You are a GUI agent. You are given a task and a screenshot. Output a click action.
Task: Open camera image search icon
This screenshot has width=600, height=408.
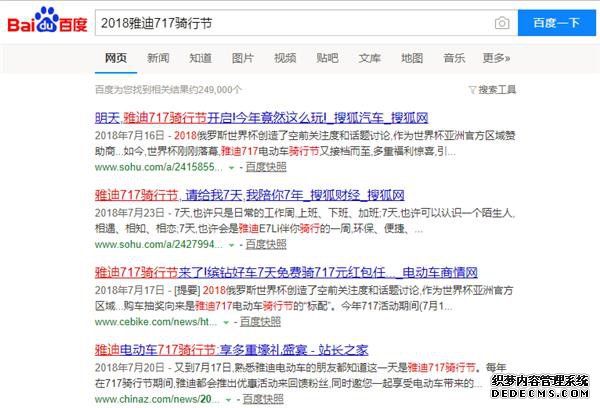pyautogui.click(x=502, y=23)
